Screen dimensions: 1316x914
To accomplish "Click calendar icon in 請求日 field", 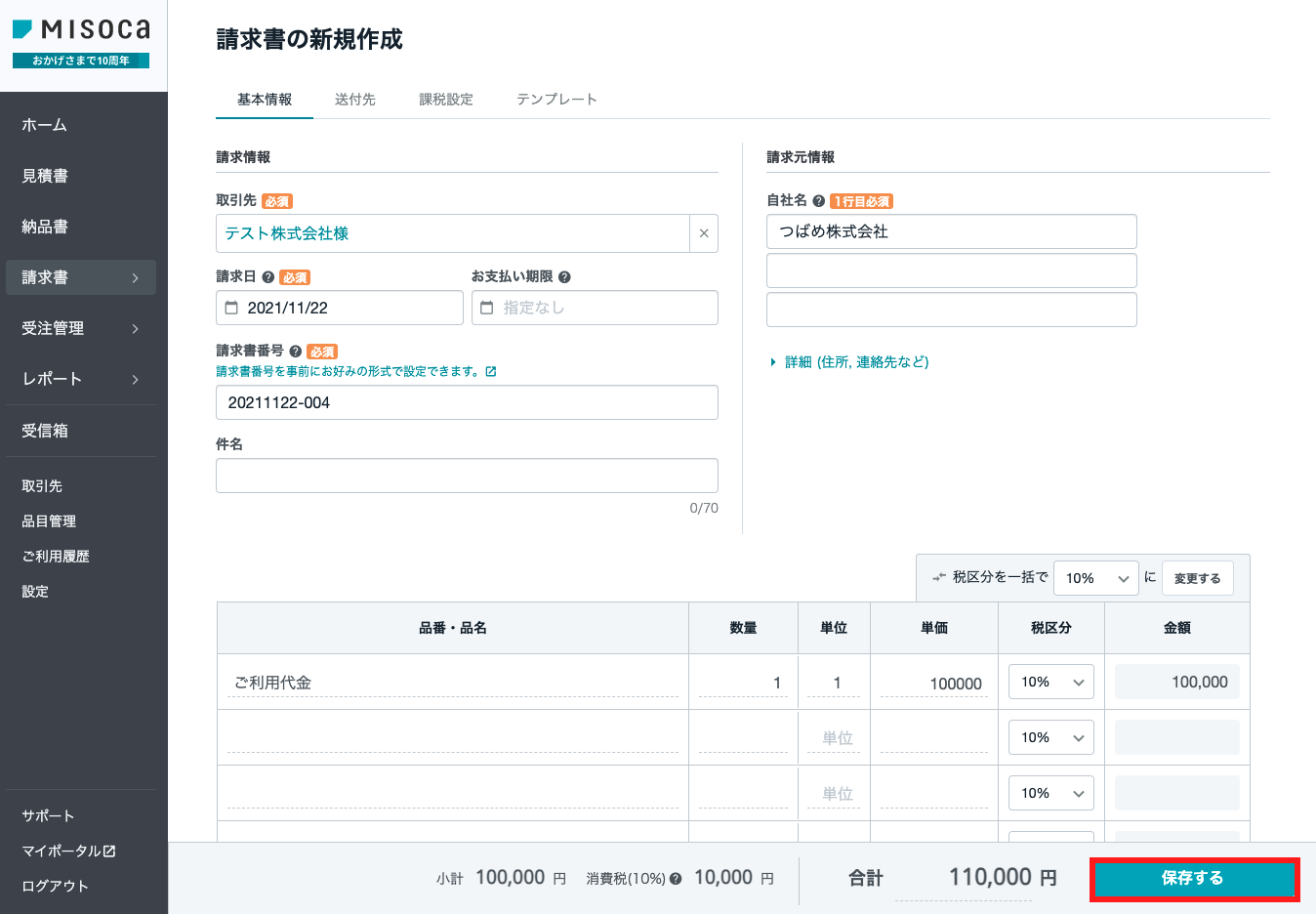I will coord(231,308).
